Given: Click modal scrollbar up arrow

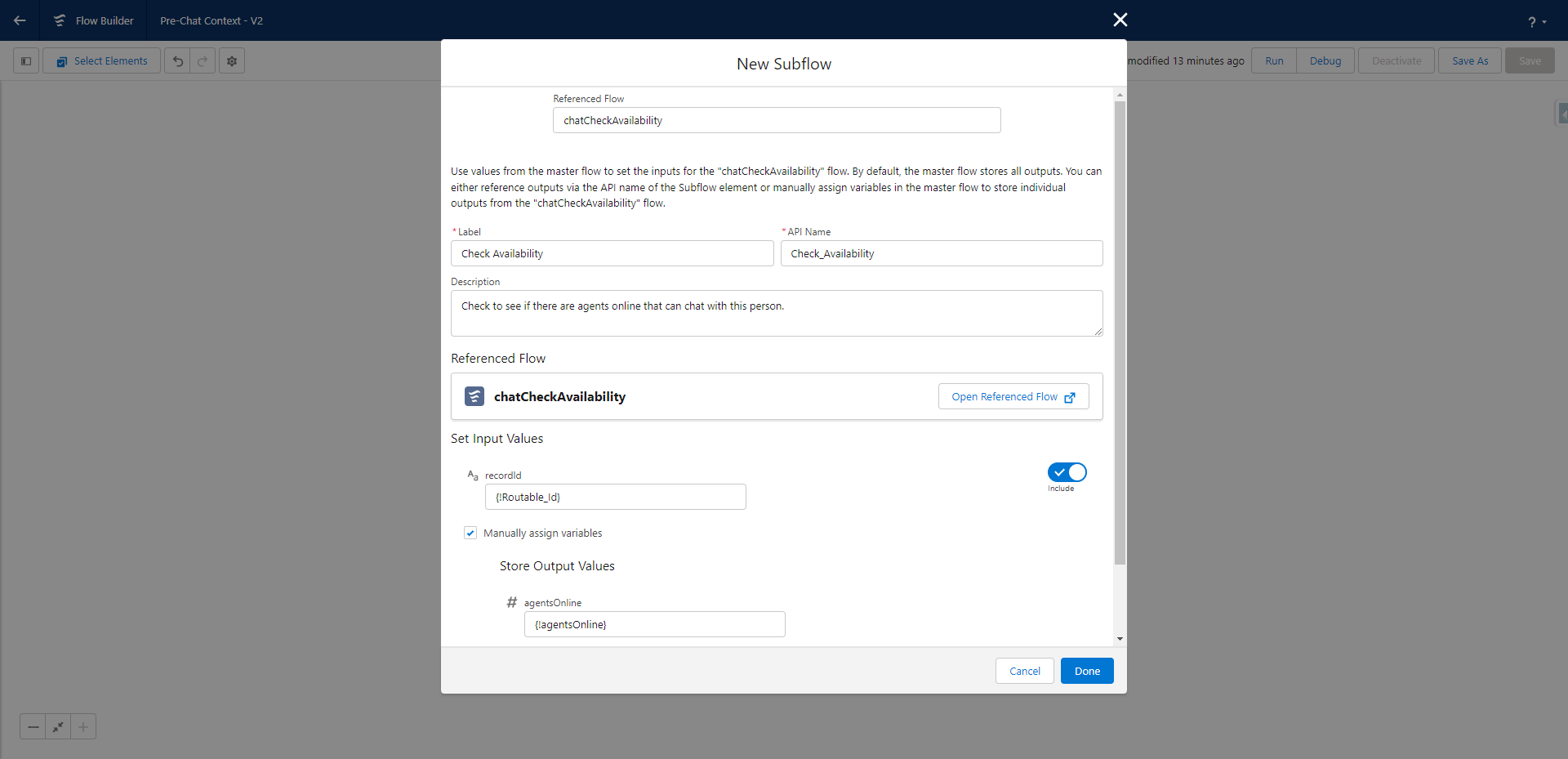Looking at the screenshot, I should pos(1120,95).
